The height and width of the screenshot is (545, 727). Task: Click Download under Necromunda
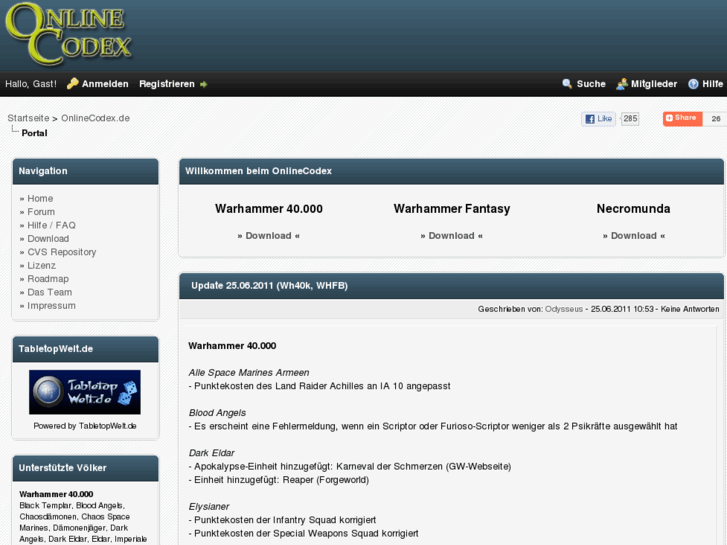[634, 236]
